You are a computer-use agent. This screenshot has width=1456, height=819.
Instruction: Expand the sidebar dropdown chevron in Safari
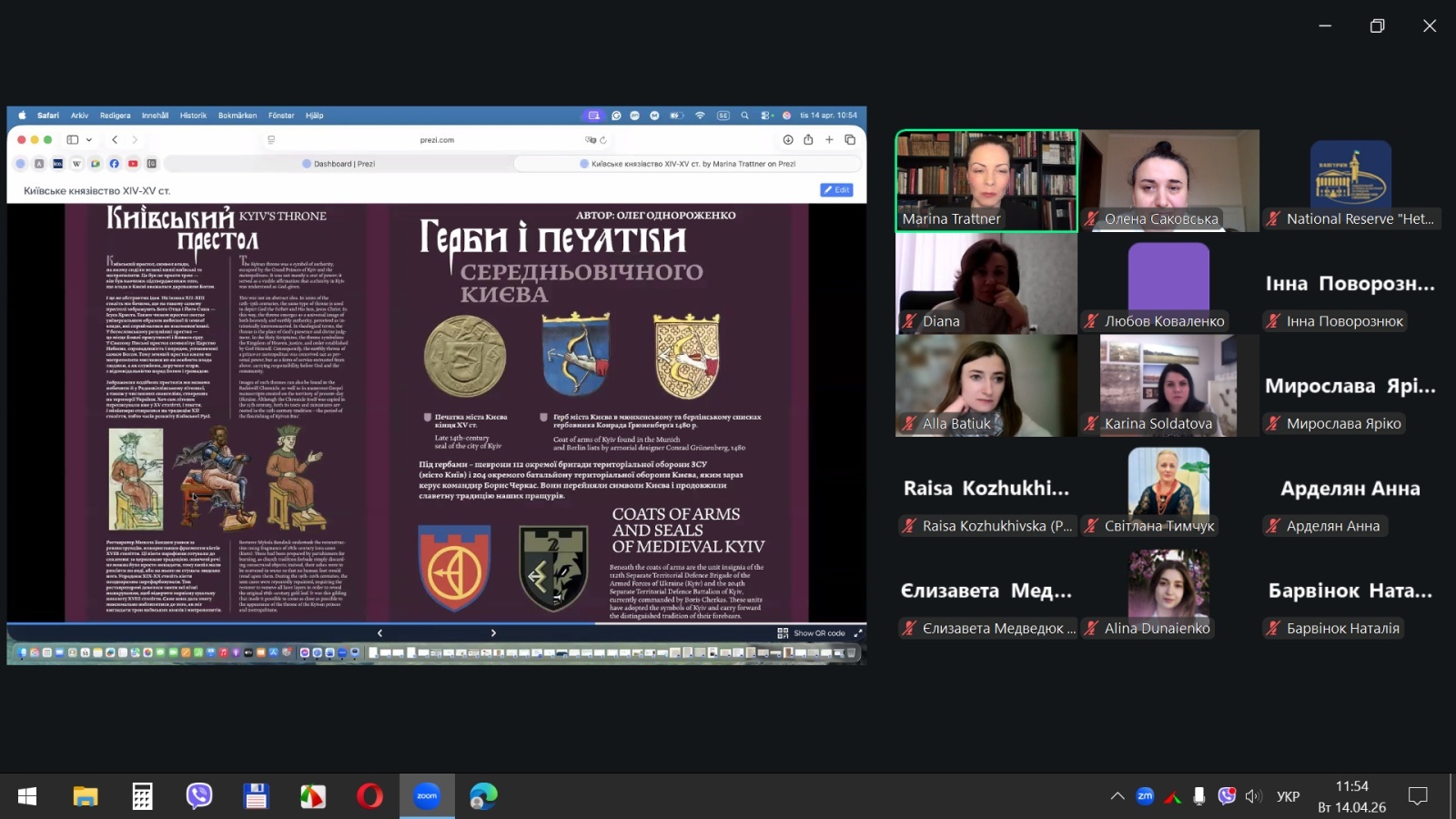coord(89,140)
